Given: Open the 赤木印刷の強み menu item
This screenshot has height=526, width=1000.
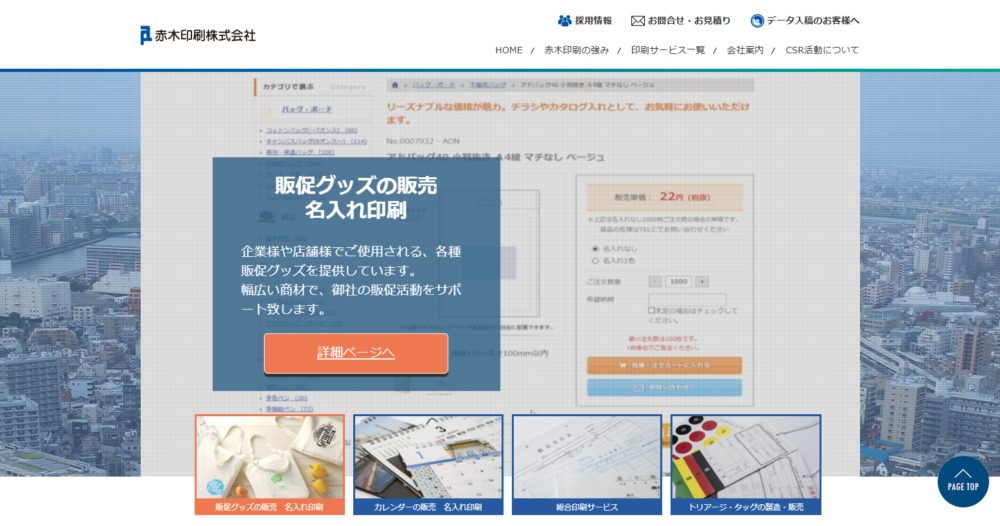Looking at the screenshot, I should 577,50.
